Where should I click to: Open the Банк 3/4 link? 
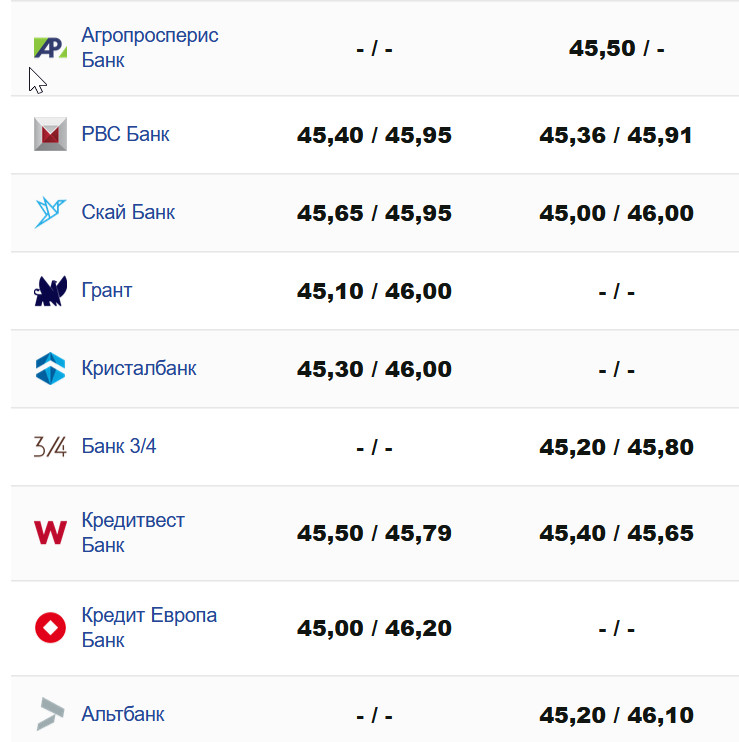(x=119, y=446)
